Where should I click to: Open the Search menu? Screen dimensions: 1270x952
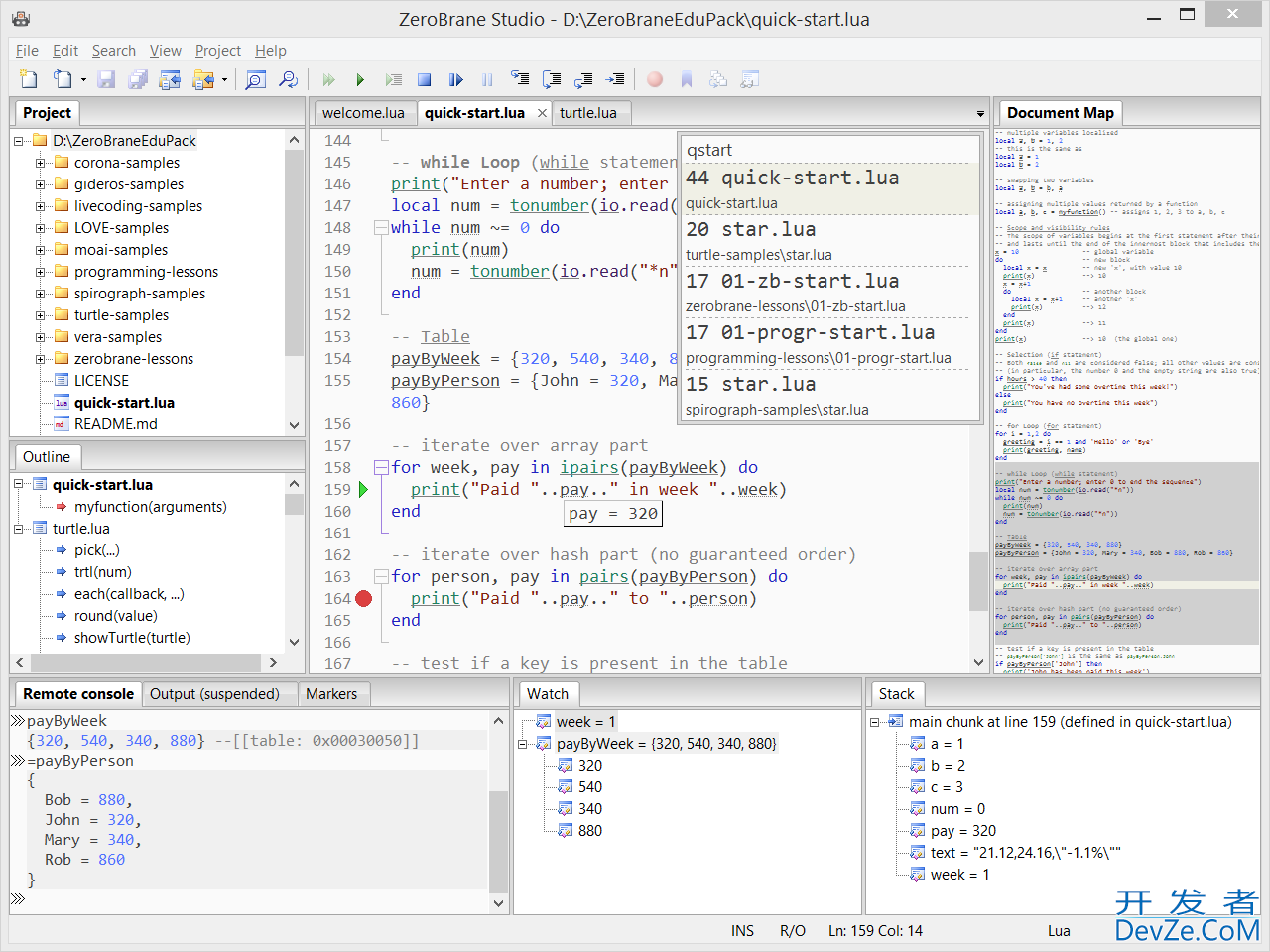114,51
